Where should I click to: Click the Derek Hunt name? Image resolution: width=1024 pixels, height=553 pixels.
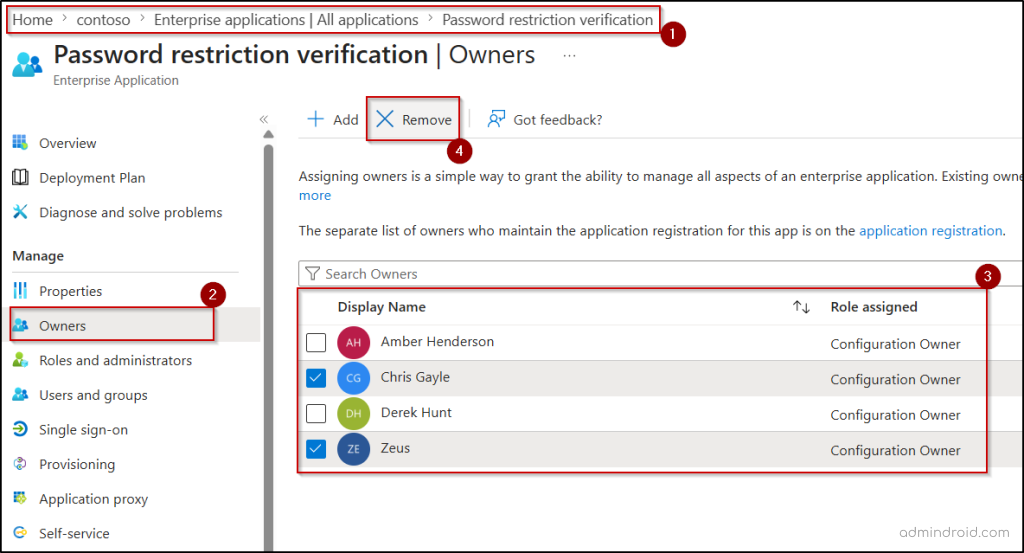(x=416, y=413)
